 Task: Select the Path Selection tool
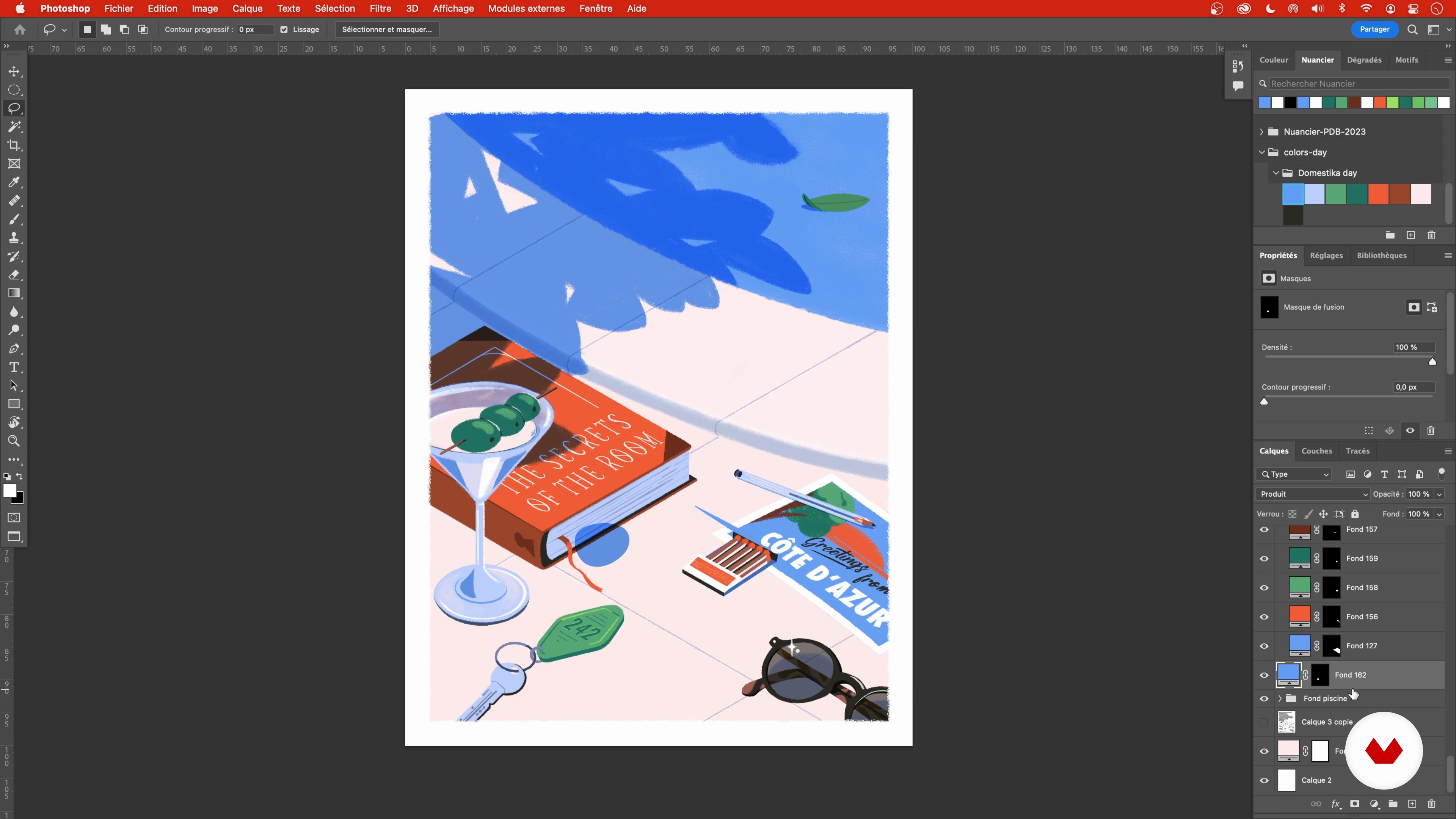tap(14, 386)
